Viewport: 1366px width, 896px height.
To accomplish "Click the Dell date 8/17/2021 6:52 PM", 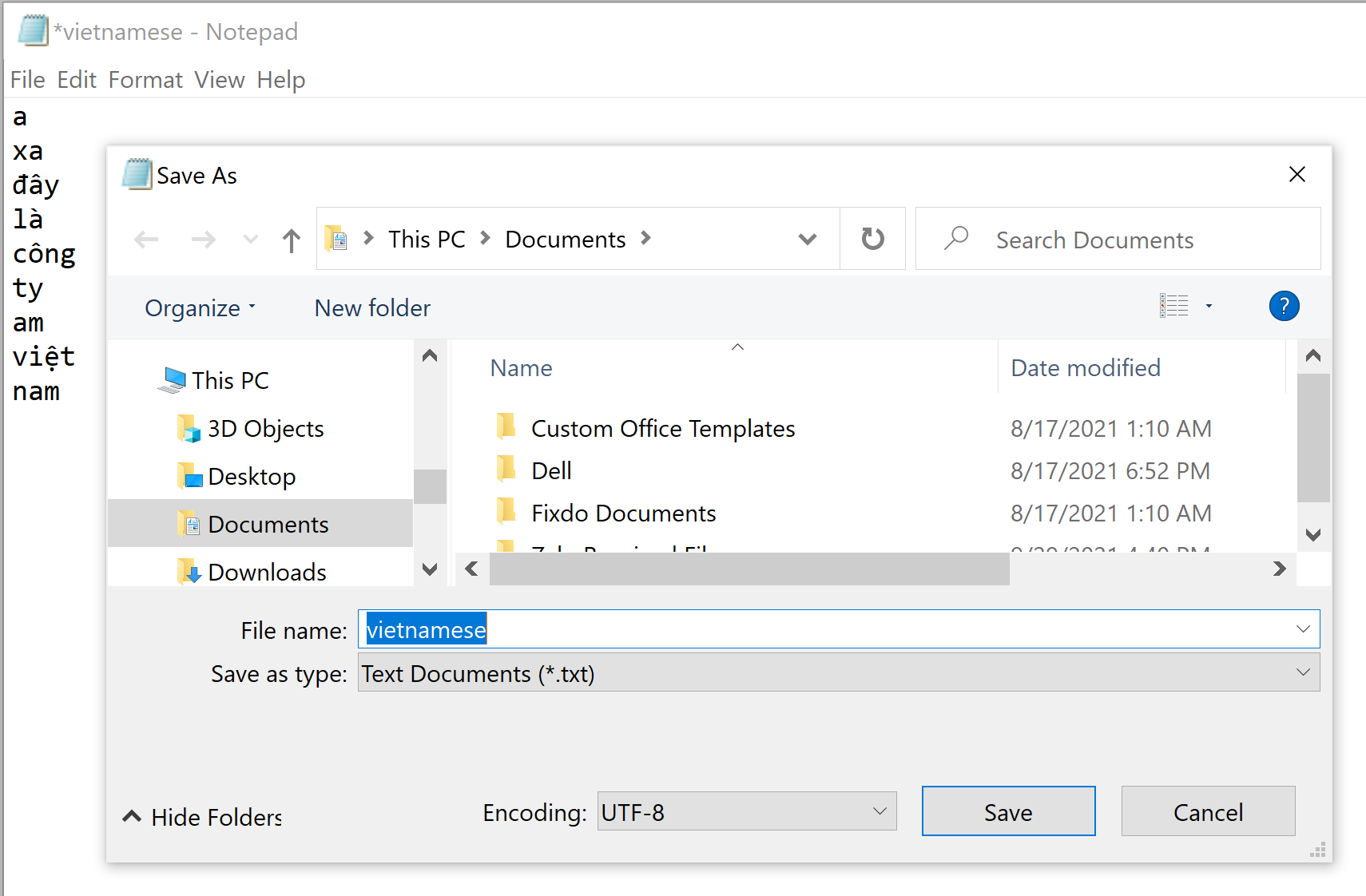I will 1110,471.
